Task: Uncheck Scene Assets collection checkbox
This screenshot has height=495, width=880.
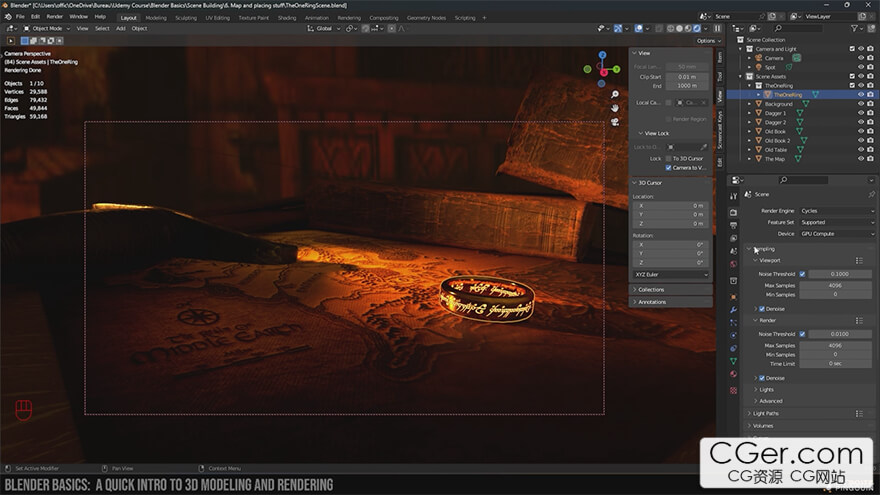Action: click(x=852, y=76)
